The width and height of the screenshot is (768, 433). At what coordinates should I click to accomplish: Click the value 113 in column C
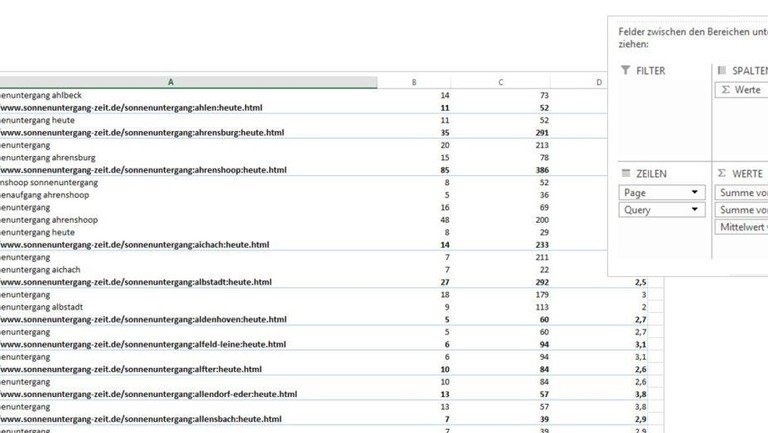542,307
